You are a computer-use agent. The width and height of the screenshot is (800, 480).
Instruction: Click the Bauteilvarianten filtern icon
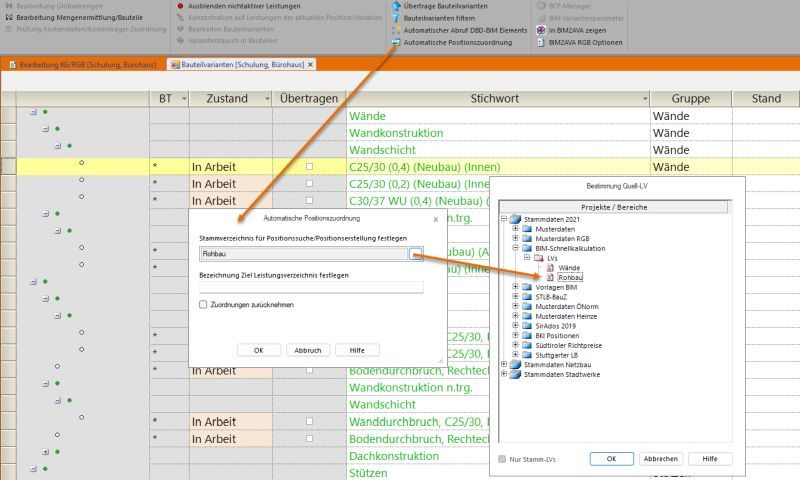395,18
